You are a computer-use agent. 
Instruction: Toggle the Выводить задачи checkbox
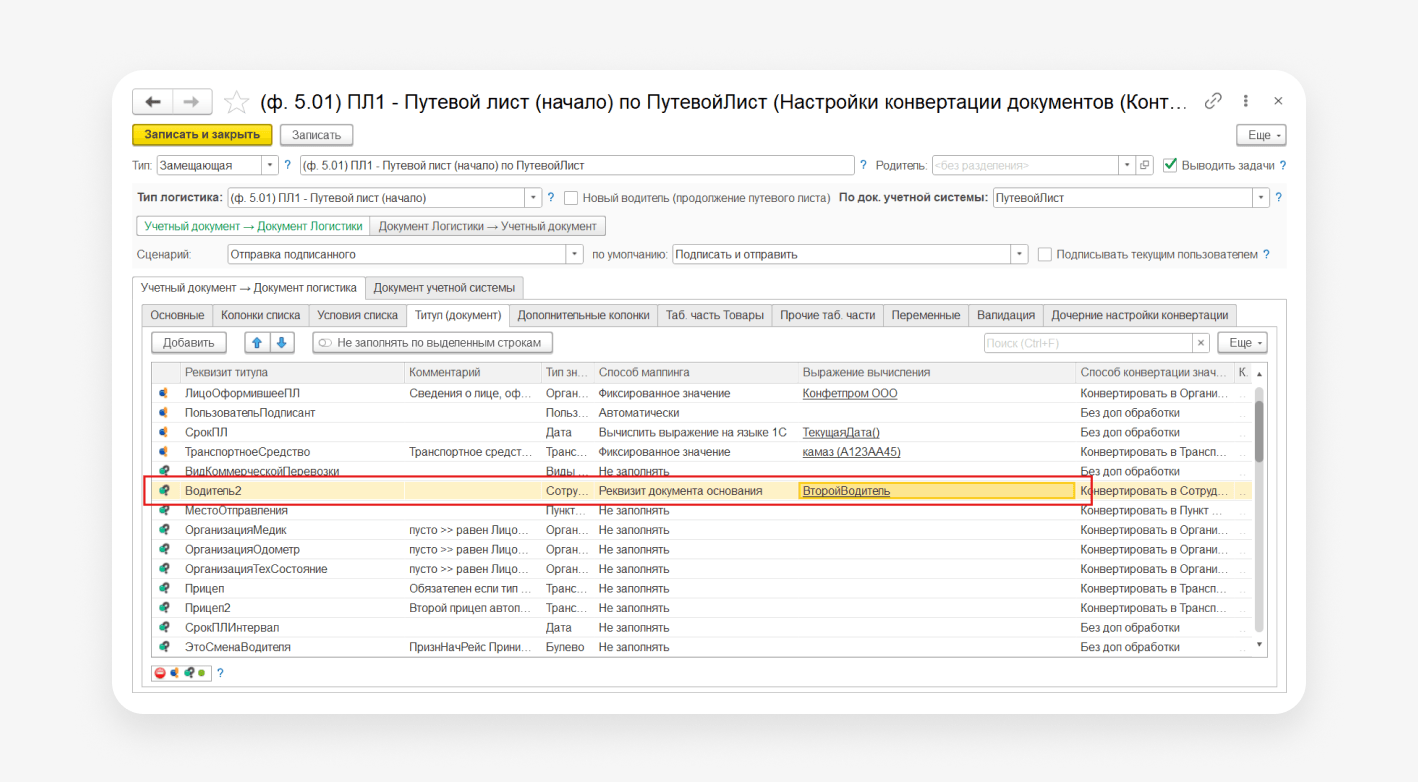click(1170, 165)
